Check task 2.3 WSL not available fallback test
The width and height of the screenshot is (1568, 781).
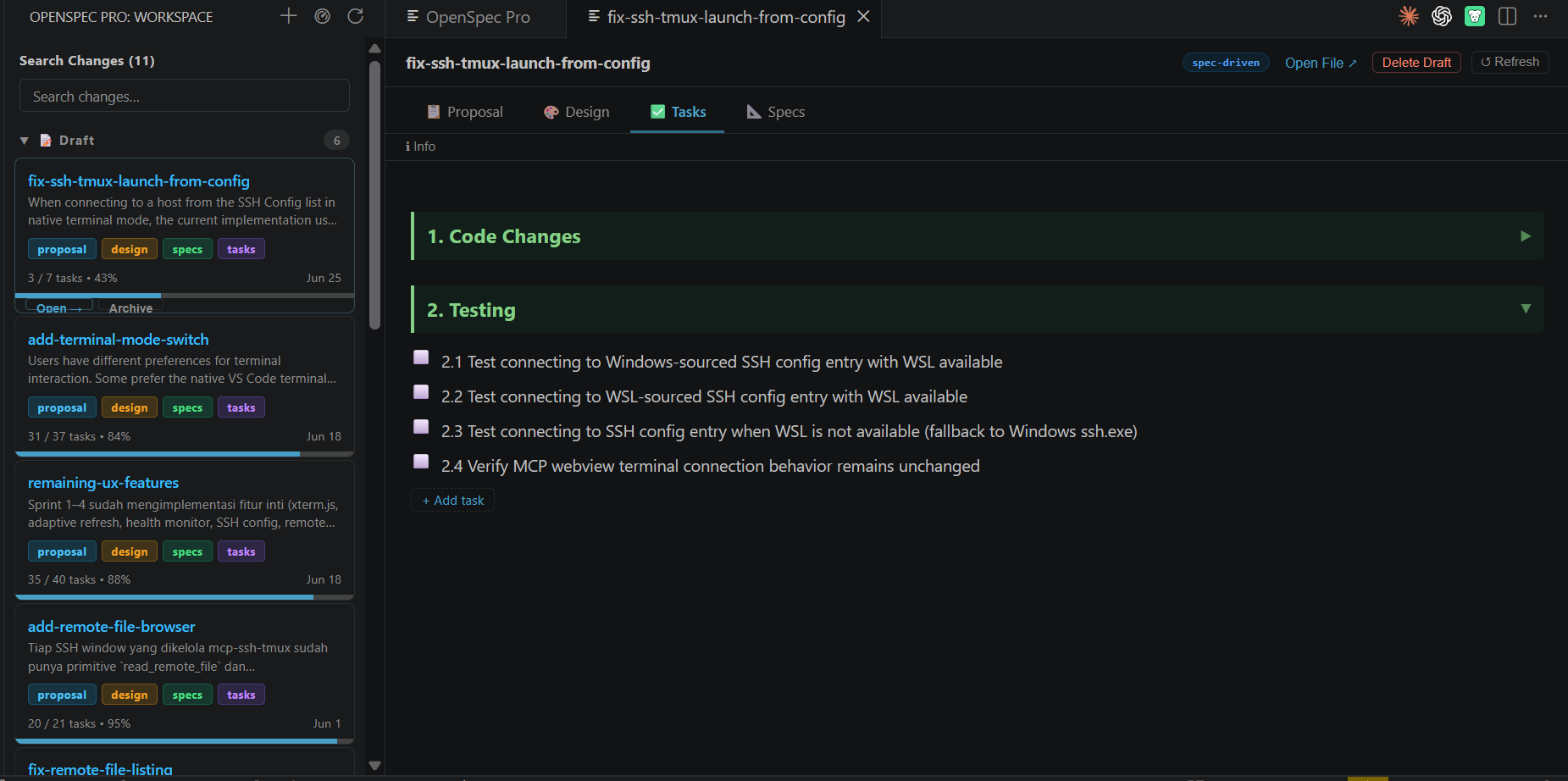[421, 427]
